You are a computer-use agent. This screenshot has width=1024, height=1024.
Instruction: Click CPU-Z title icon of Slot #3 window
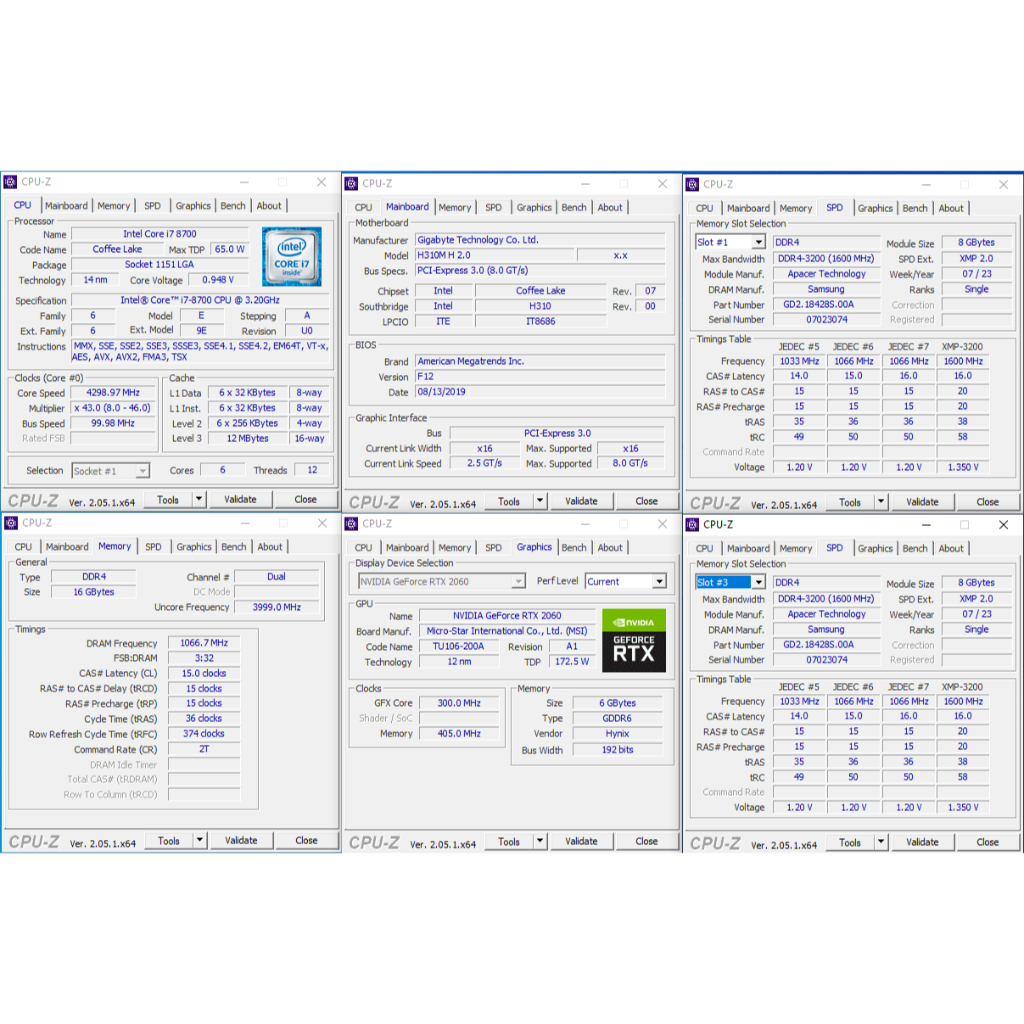(692, 524)
